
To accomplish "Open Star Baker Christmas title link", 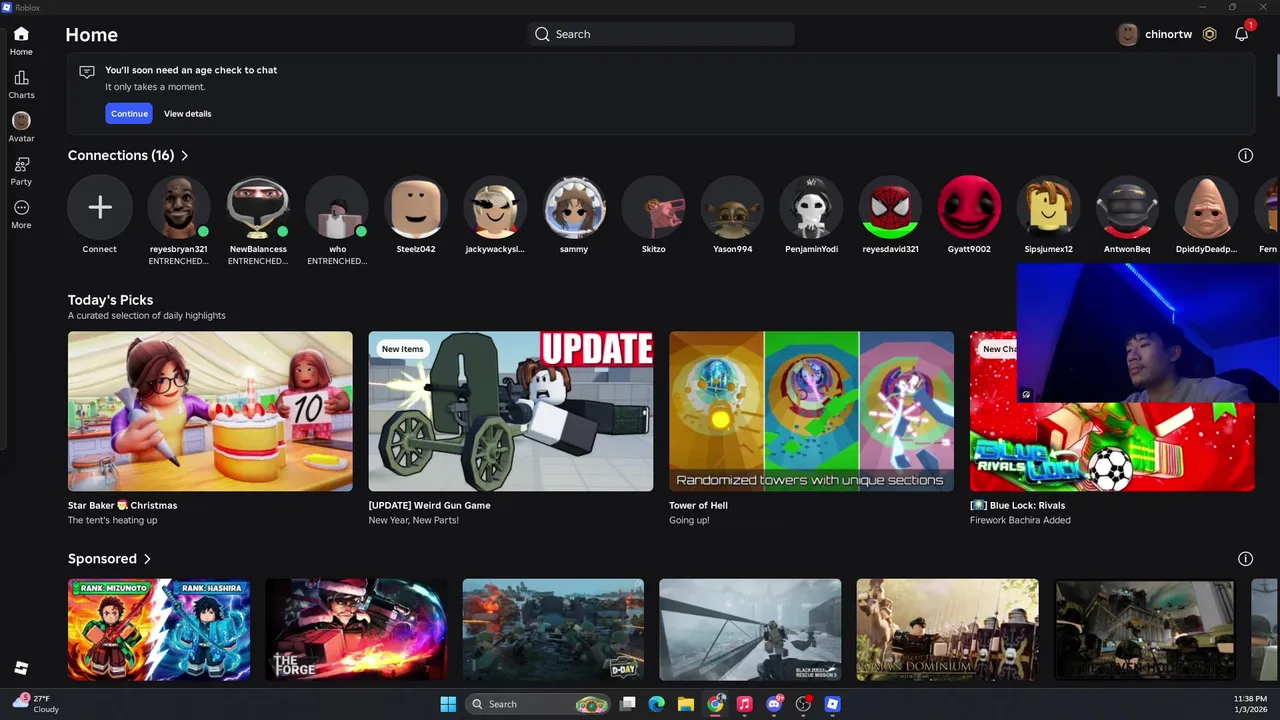I will click(x=123, y=506).
